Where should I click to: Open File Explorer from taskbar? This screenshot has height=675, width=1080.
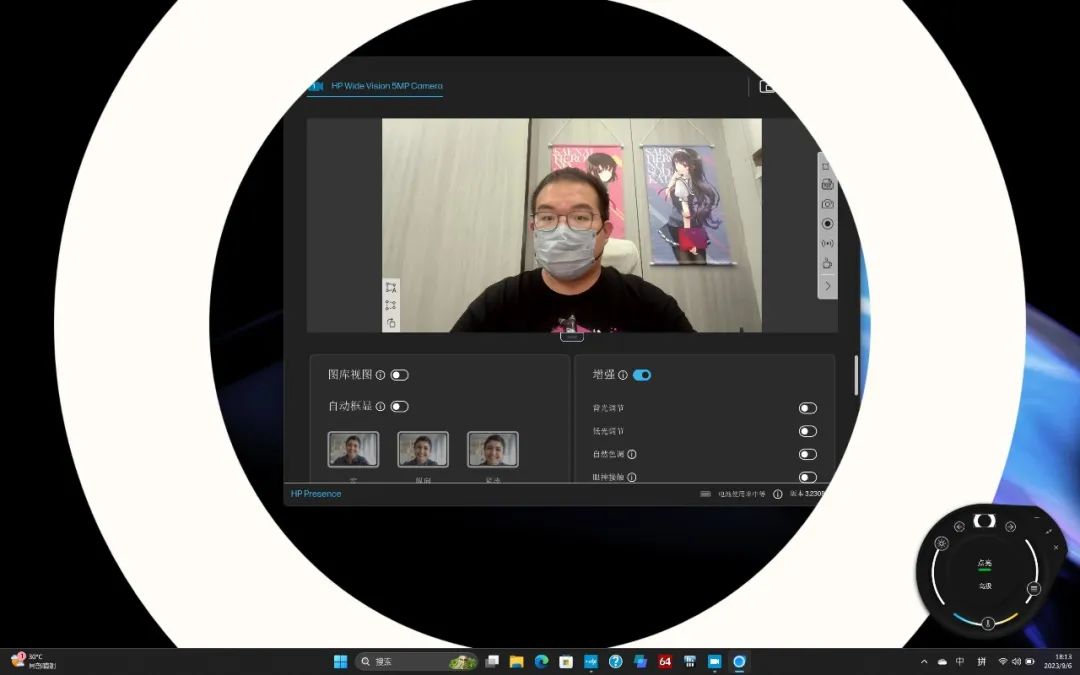click(517, 661)
